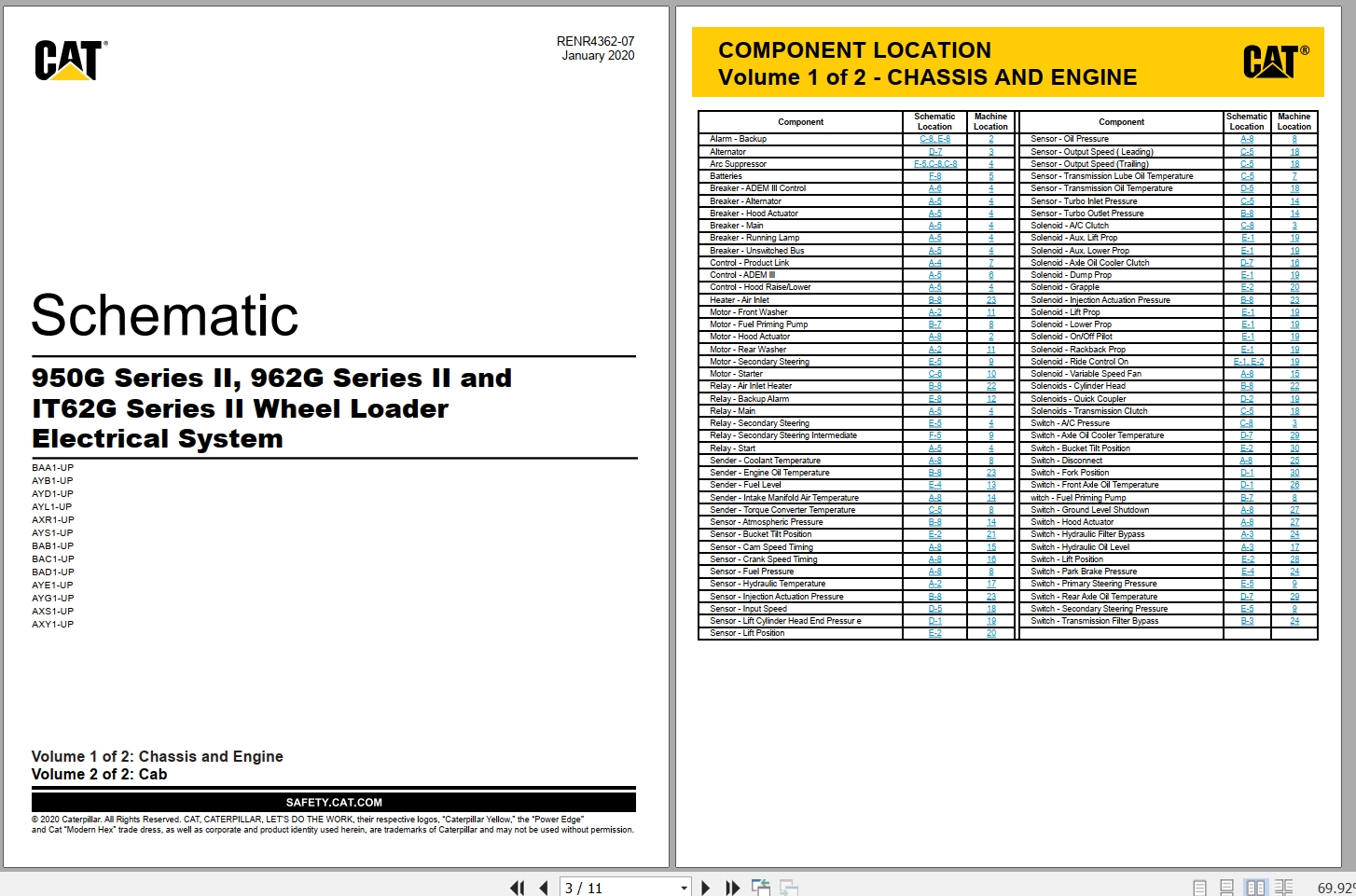Screen dimensions: 1356x896
Task: Open schematic location D-7 for Alternator
Action: [934, 152]
